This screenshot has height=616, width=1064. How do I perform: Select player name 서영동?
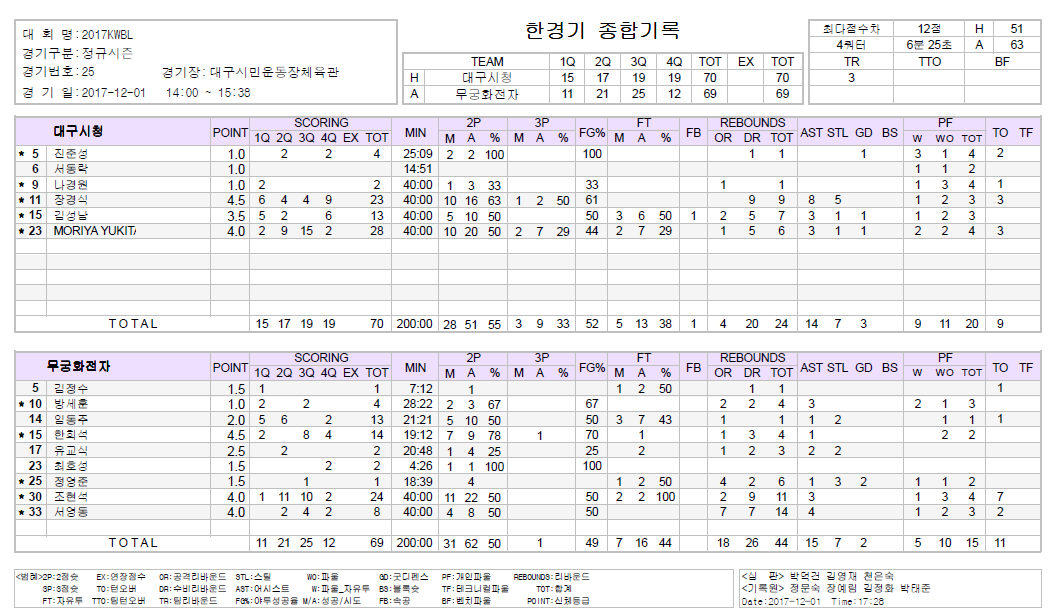71,512
